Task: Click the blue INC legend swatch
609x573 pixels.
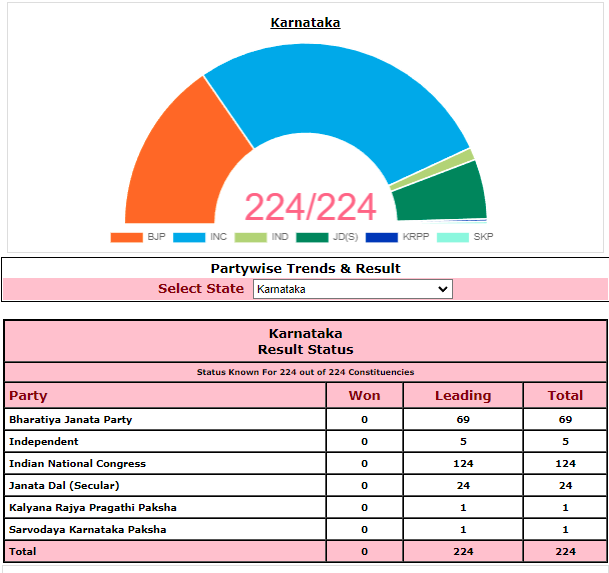Action: 189,237
